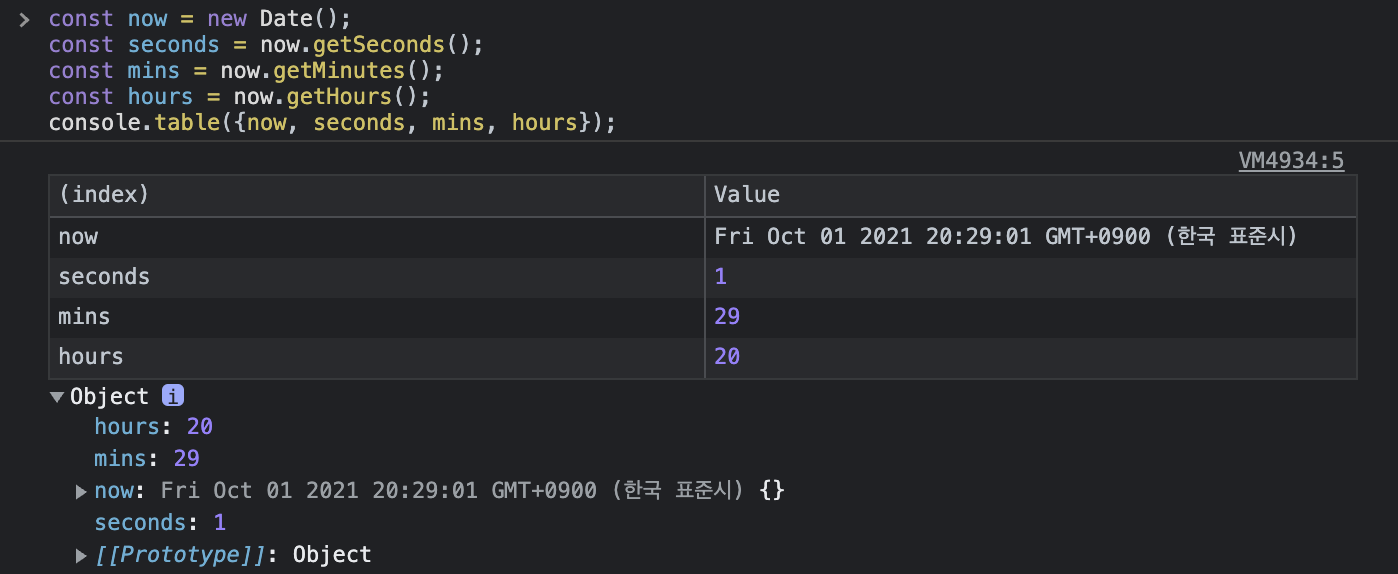Select the 'hours' row index cell
This screenshot has height=574, width=1398.
[377, 357]
